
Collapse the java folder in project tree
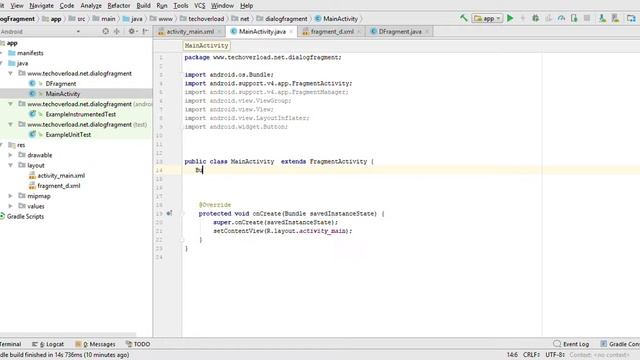(x=2, y=63)
